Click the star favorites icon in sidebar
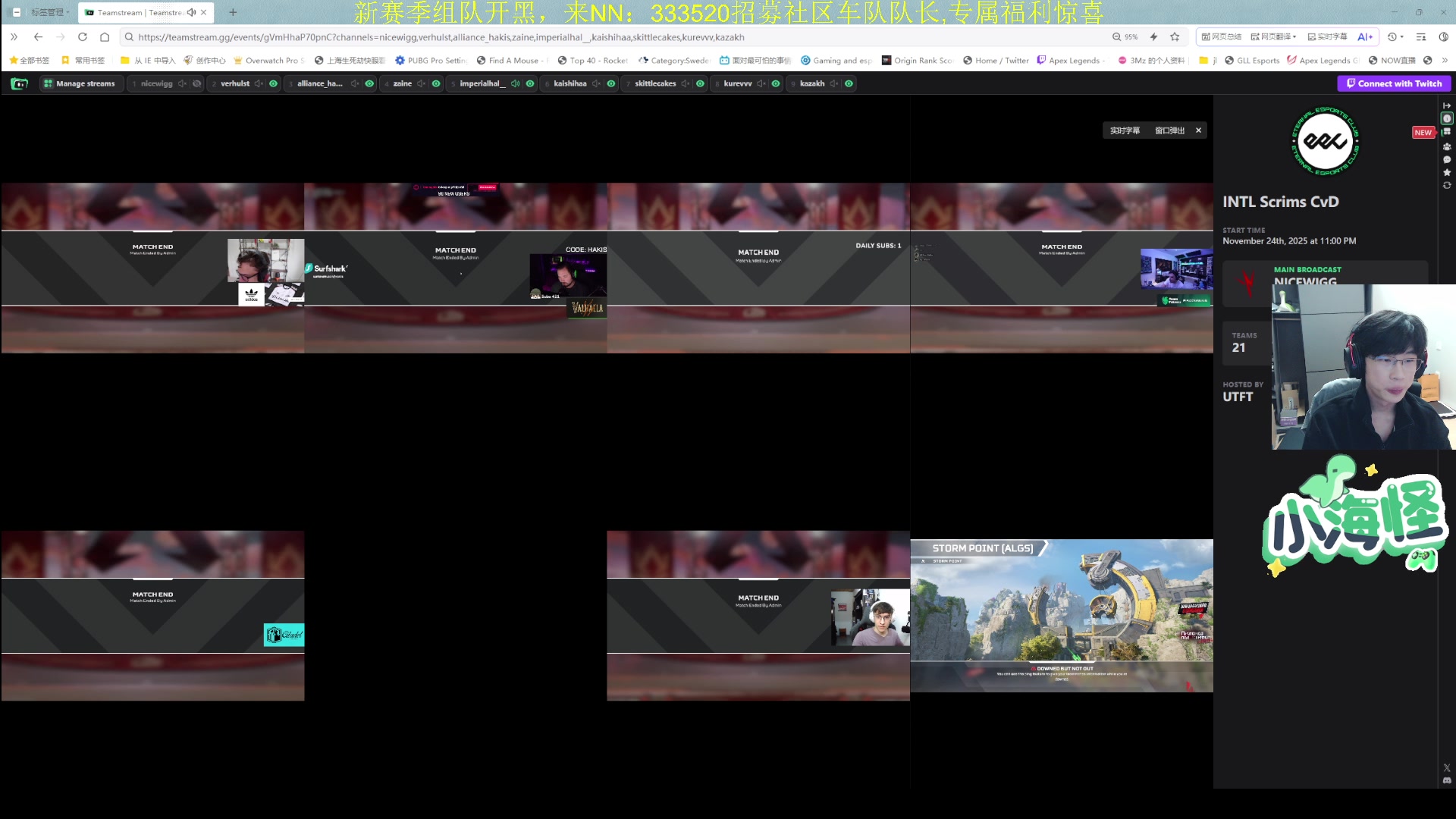Screen dimensions: 1456x819 point(1446,173)
